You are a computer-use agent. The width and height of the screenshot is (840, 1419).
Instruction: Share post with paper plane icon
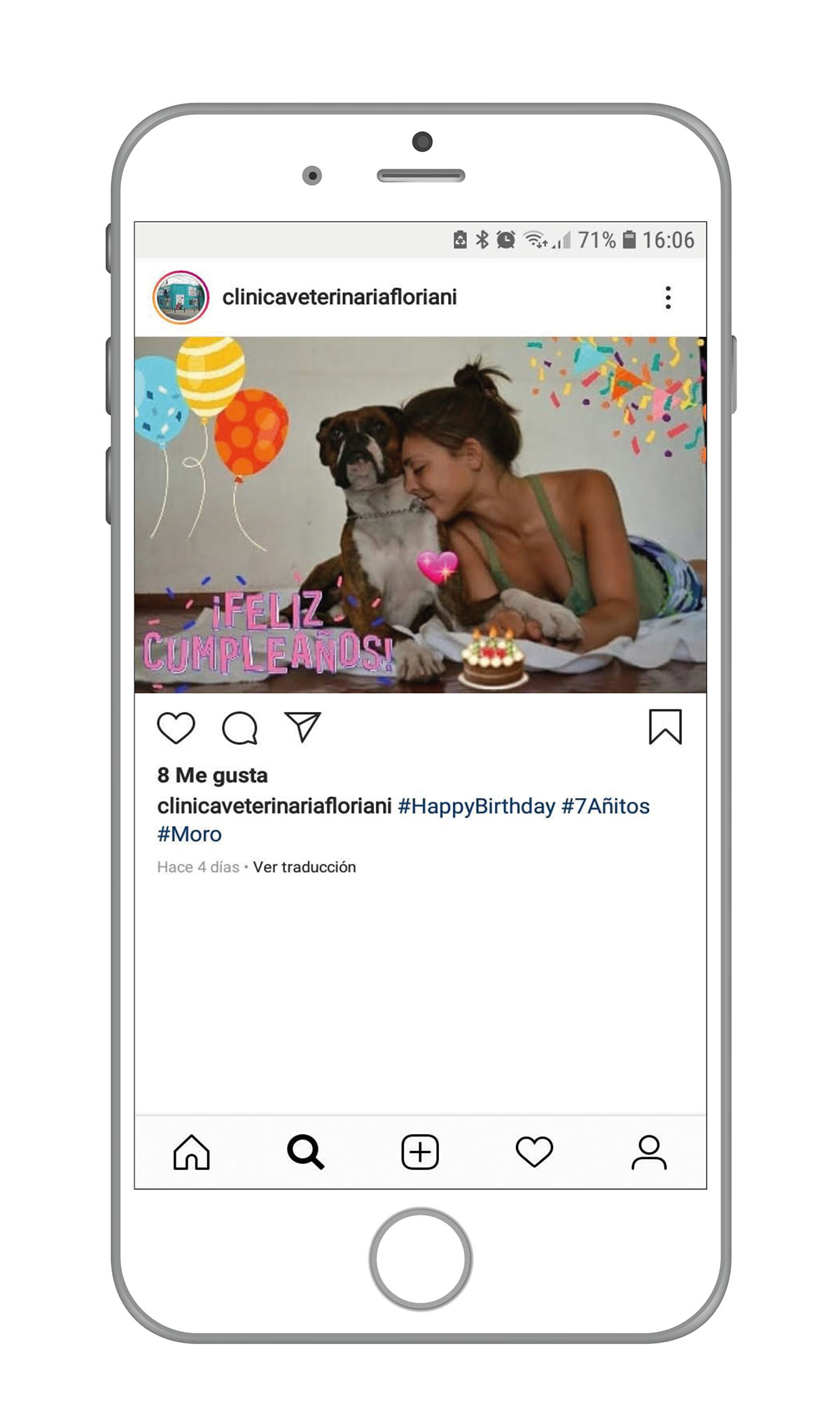click(302, 727)
